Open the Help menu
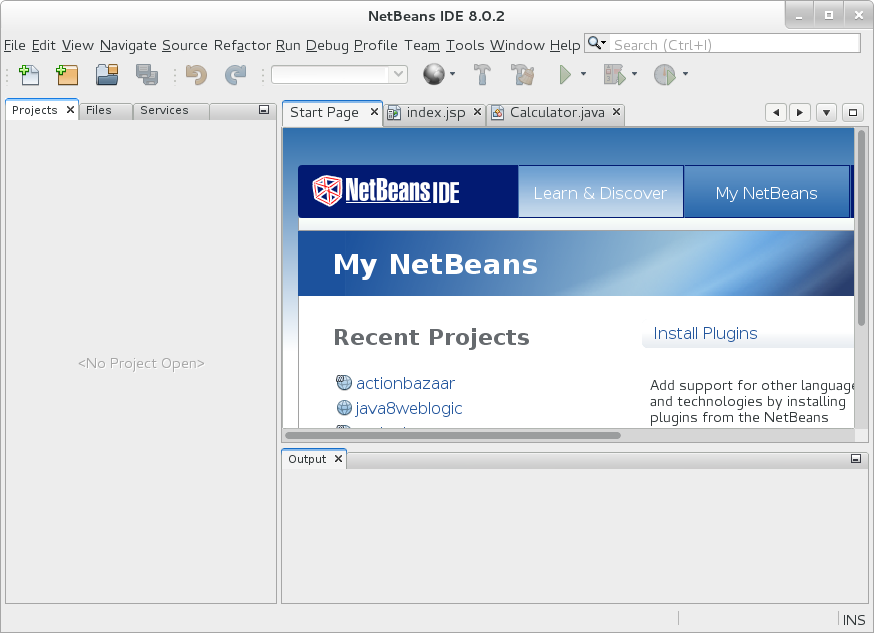The image size is (874, 633). coord(565,45)
